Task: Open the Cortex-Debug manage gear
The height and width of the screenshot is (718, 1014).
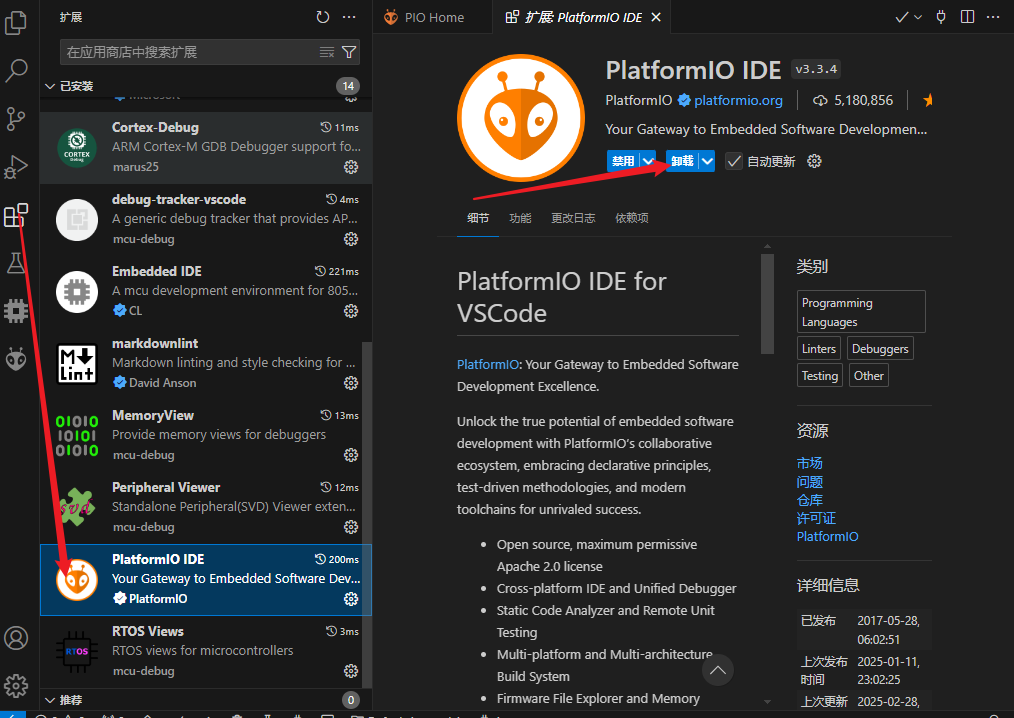Action: point(351,167)
